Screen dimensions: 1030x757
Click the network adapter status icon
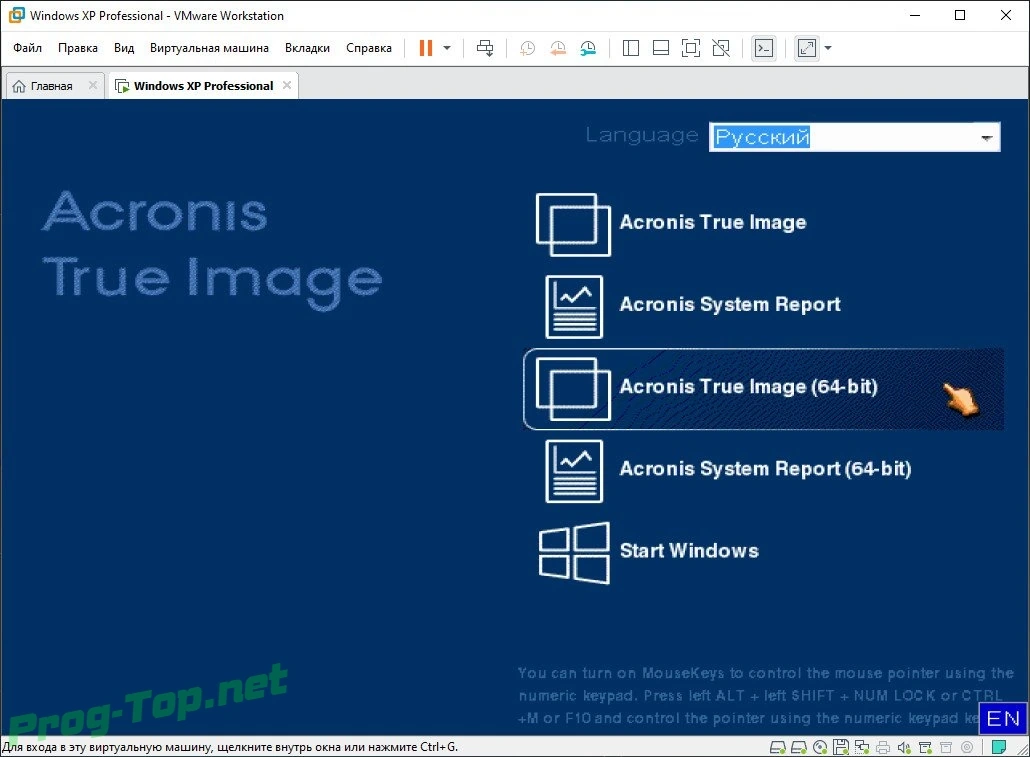tap(862, 747)
